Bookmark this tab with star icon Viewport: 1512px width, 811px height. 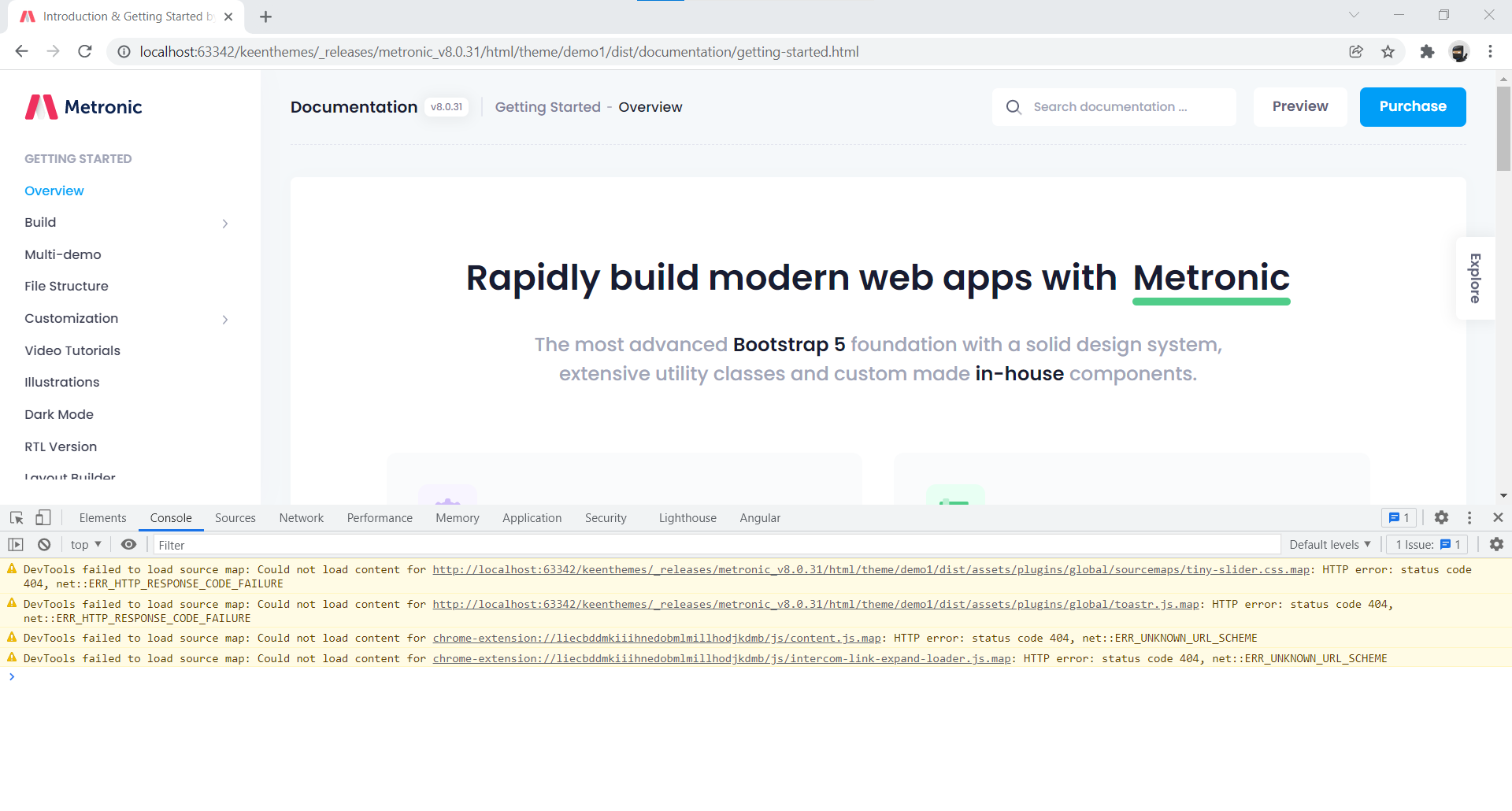coord(1388,52)
